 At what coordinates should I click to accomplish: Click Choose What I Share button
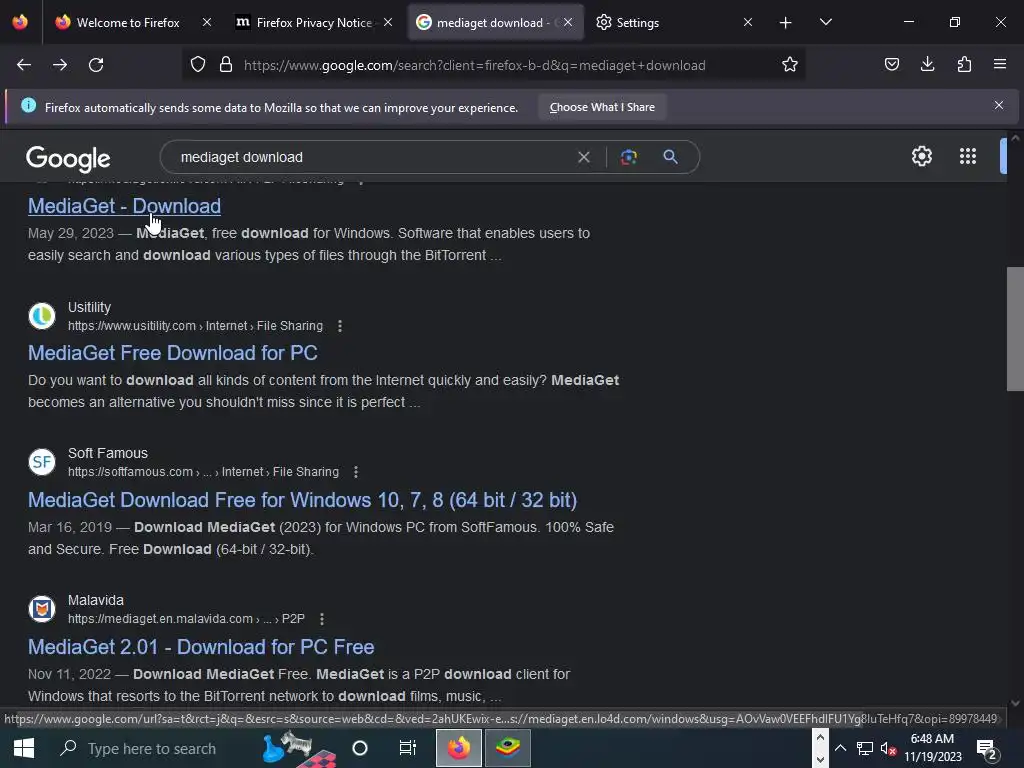[601, 107]
